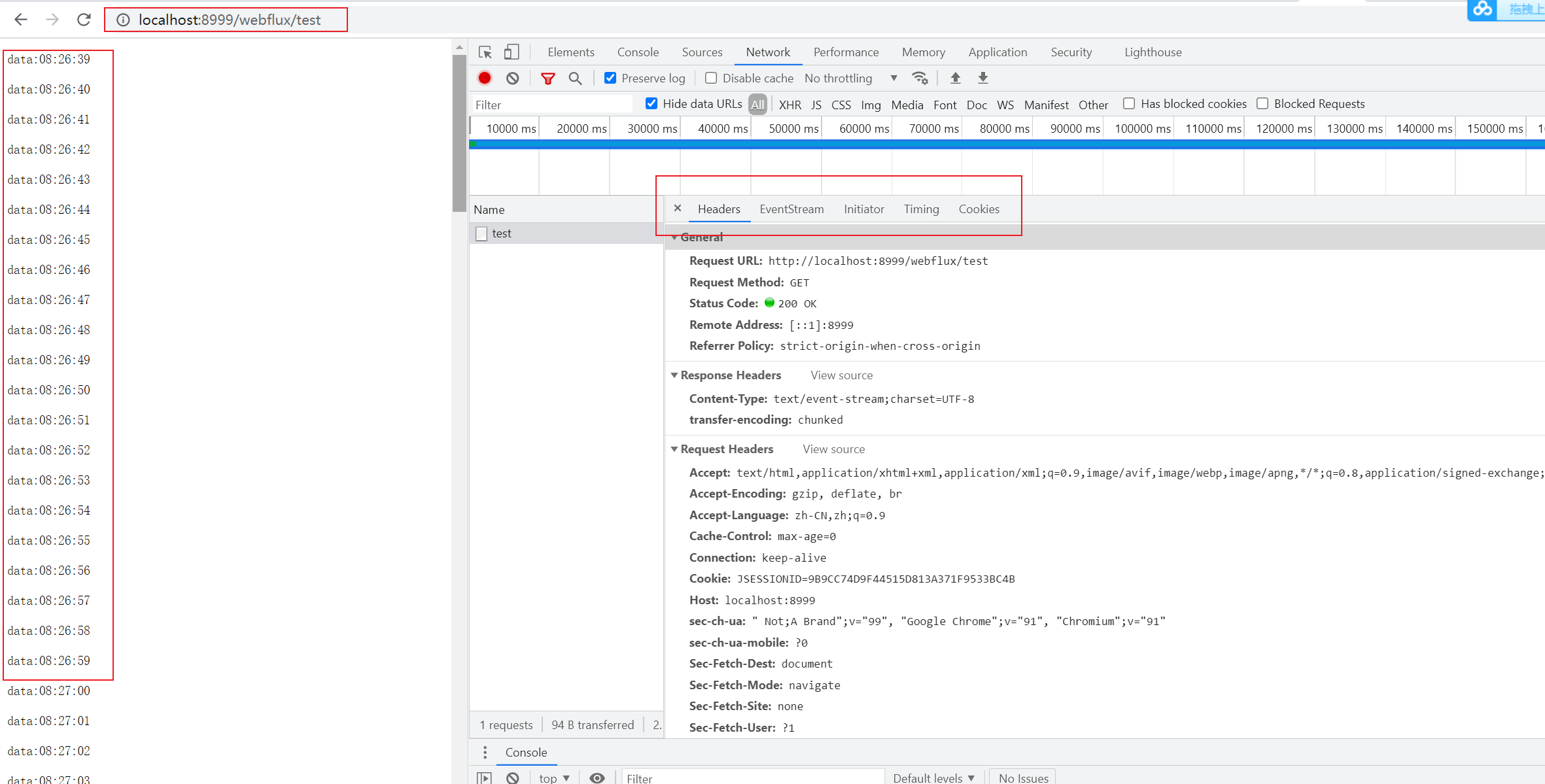Toggle device toolbar icon

tap(512, 52)
